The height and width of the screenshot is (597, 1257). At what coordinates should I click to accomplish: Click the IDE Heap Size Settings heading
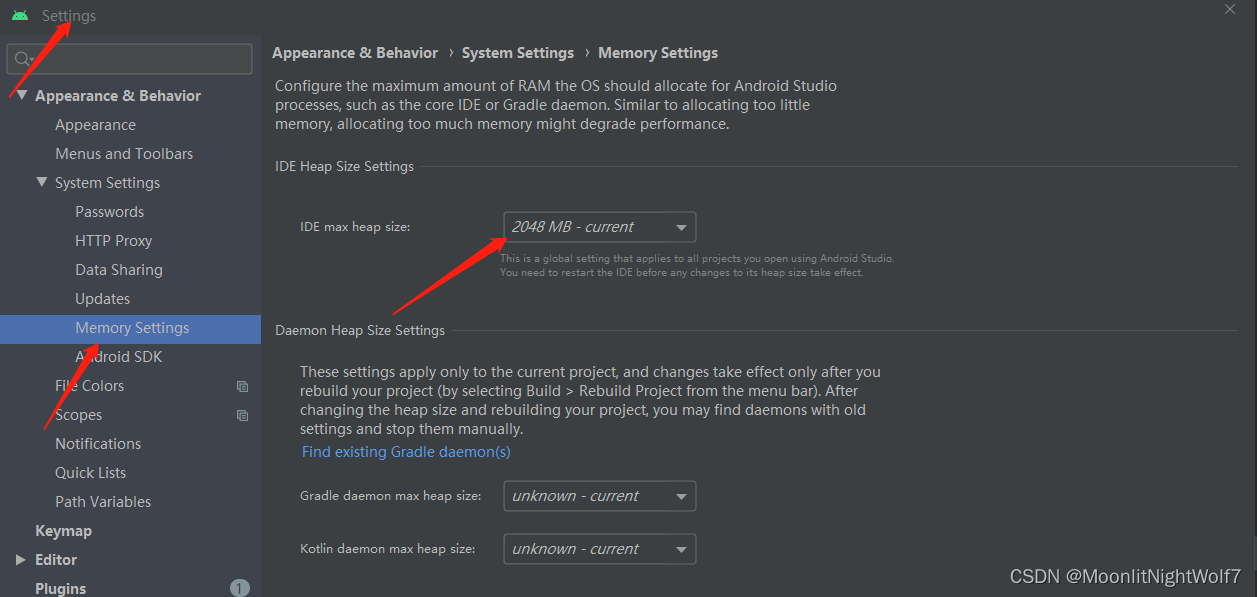[344, 167]
